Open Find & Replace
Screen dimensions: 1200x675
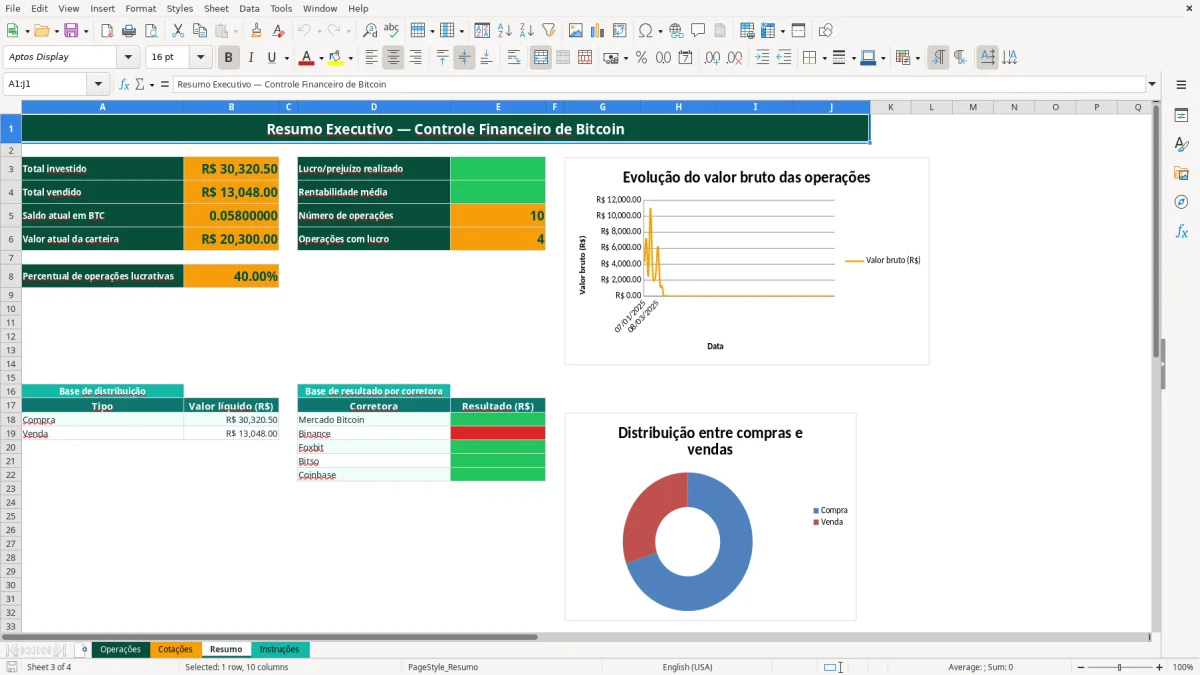click(x=370, y=31)
